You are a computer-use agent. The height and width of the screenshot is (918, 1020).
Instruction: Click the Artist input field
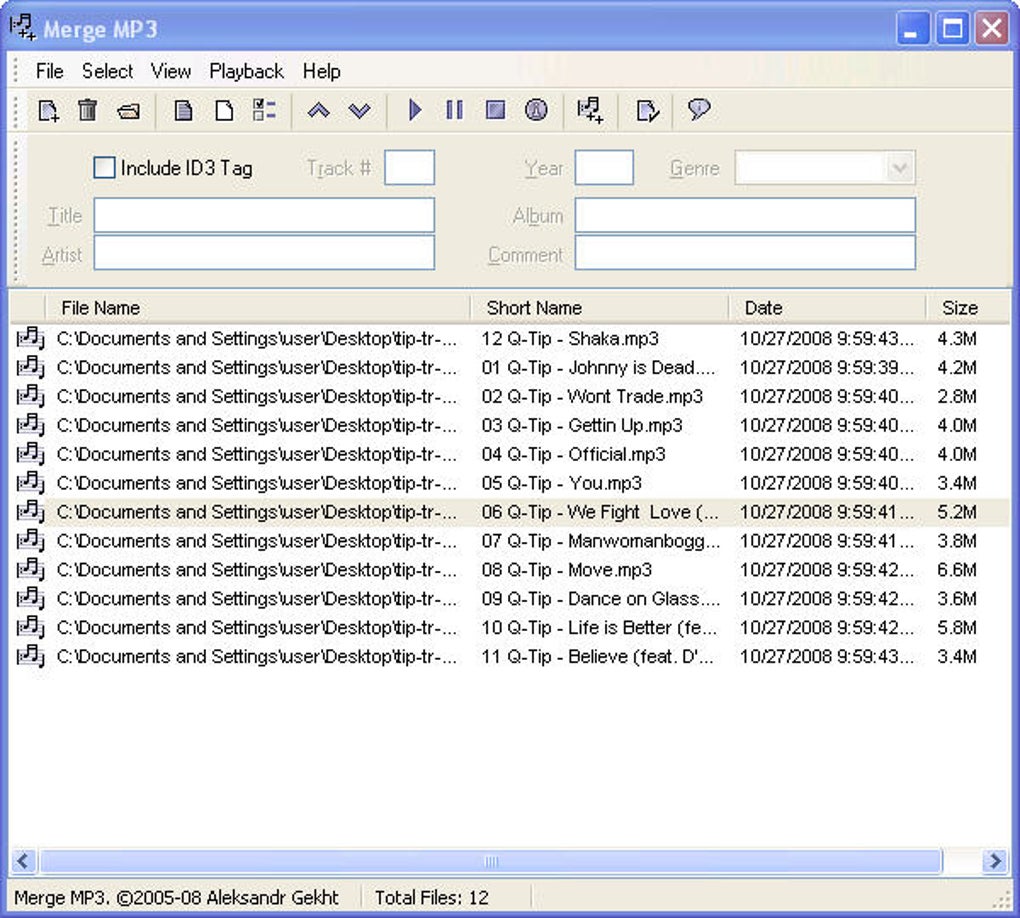[x=264, y=252]
